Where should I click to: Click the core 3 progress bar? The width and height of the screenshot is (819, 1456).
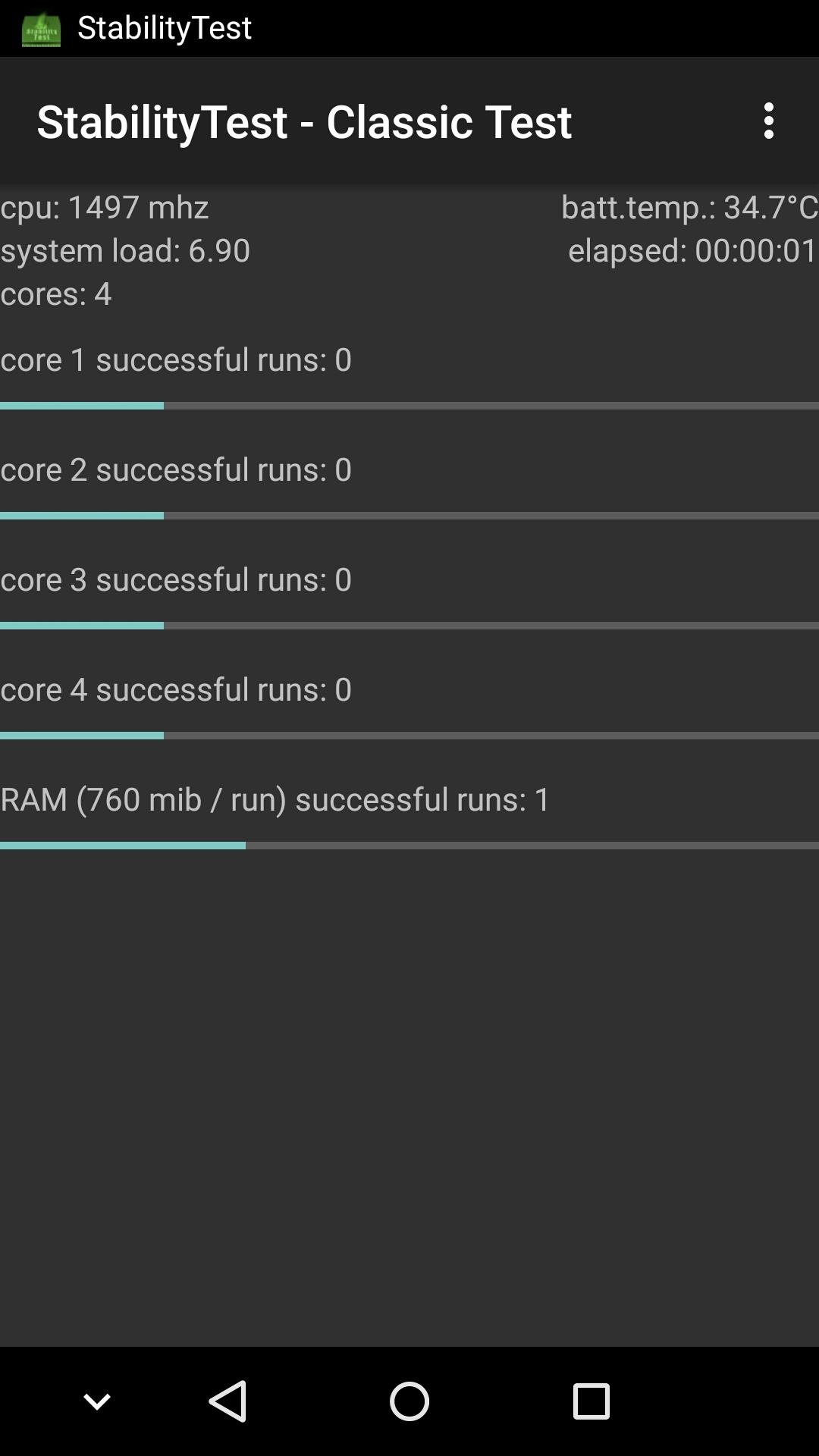(x=409, y=626)
